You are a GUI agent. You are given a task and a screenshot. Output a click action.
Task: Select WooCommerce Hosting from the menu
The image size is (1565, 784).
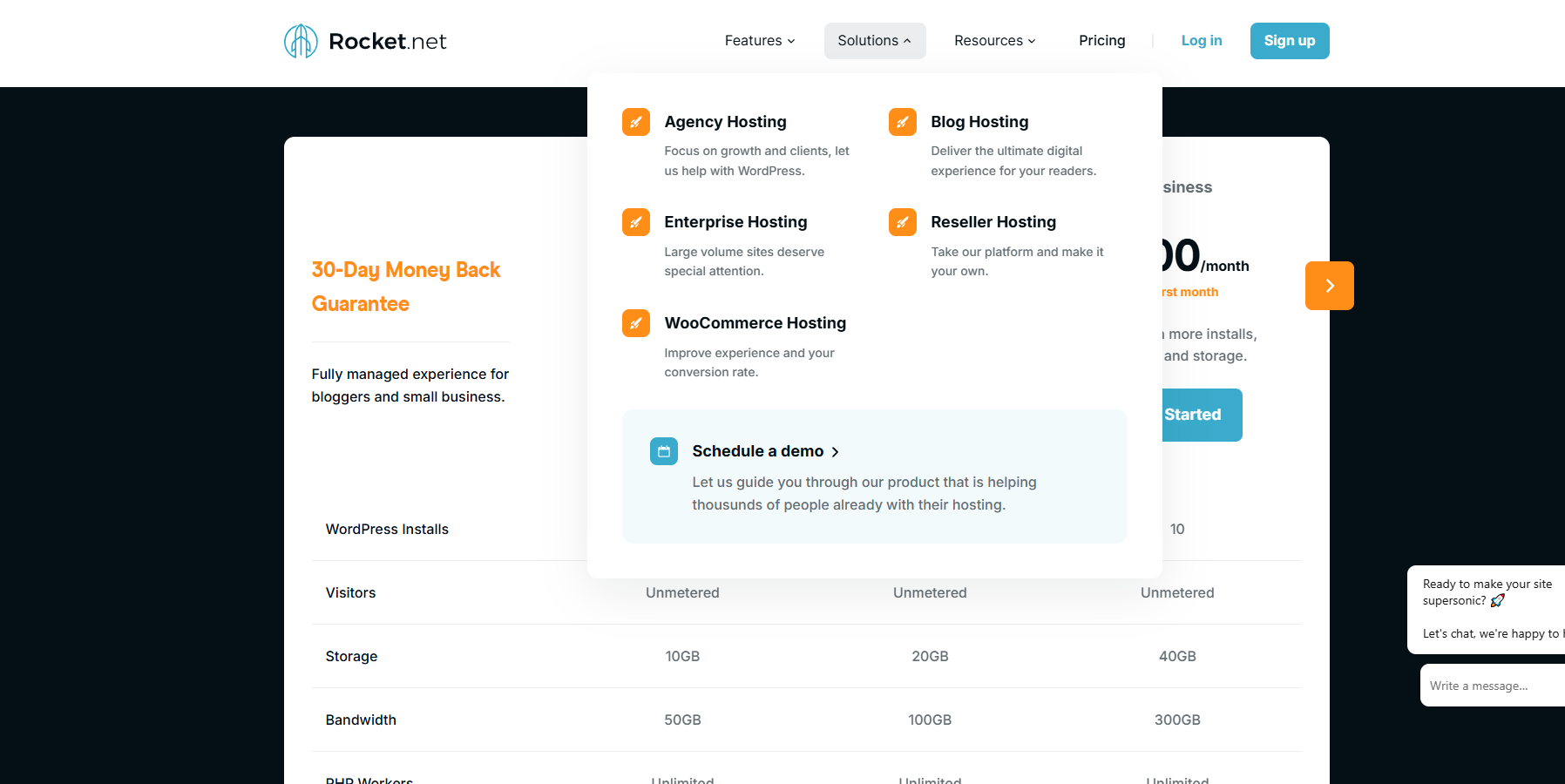pyautogui.click(x=755, y=323)
